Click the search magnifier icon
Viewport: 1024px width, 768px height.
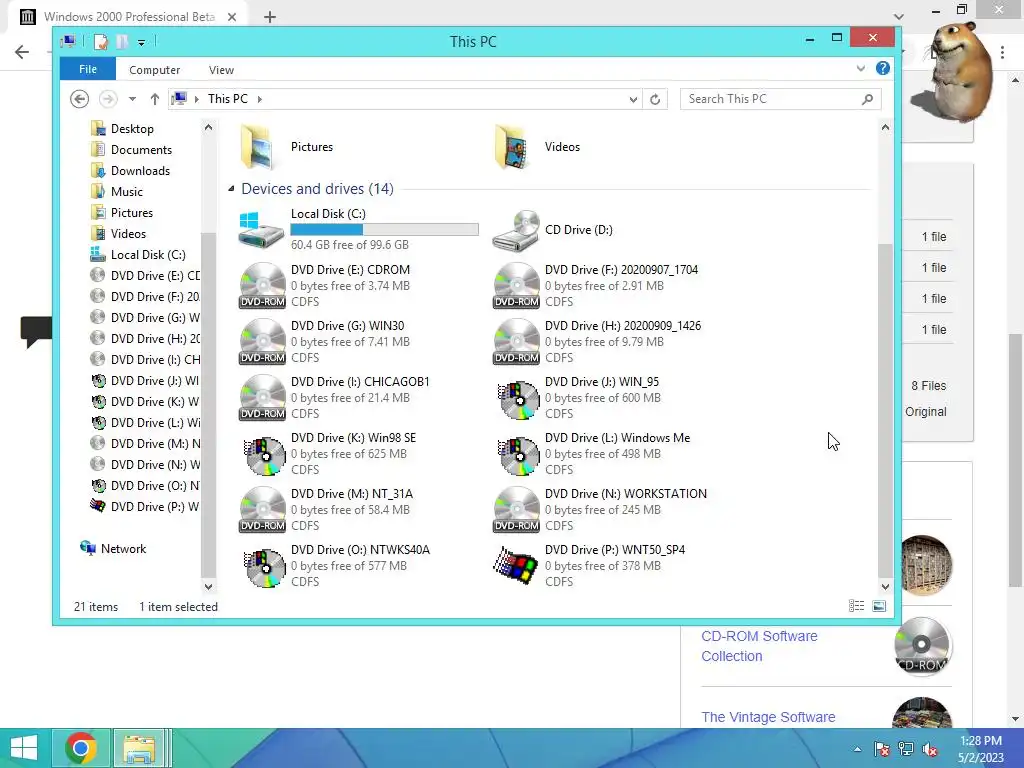(x=867, y=99)
